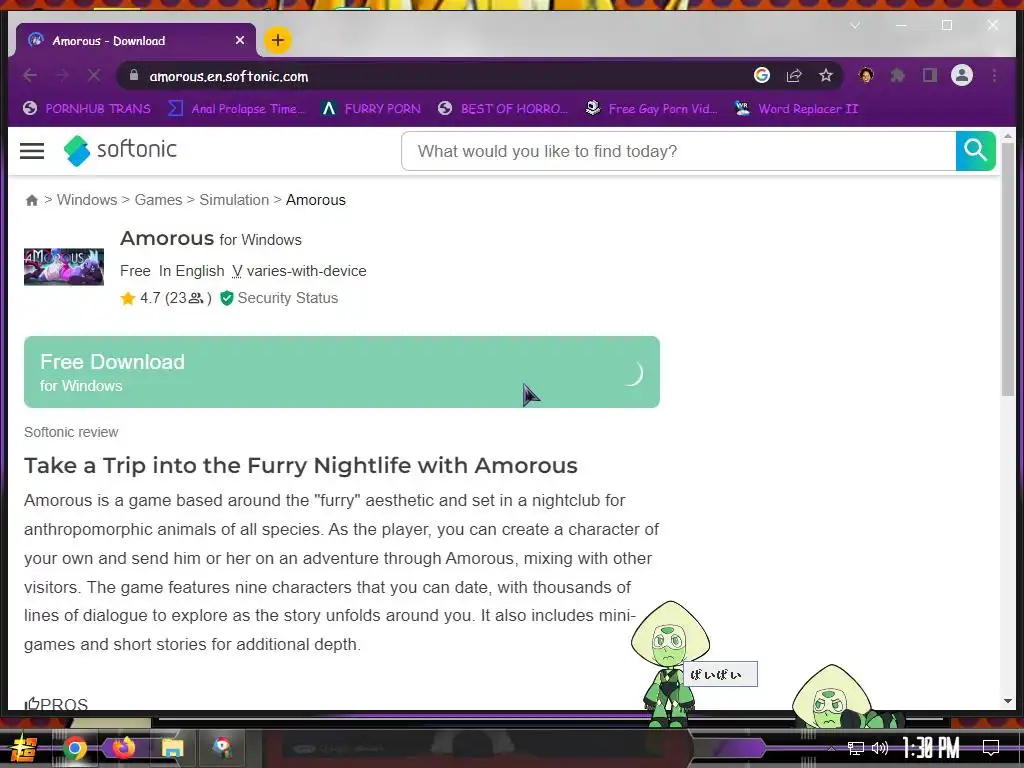Open the avatar extension icon
The width and height of the screenshot is (1024, 768).
point(866,76)
